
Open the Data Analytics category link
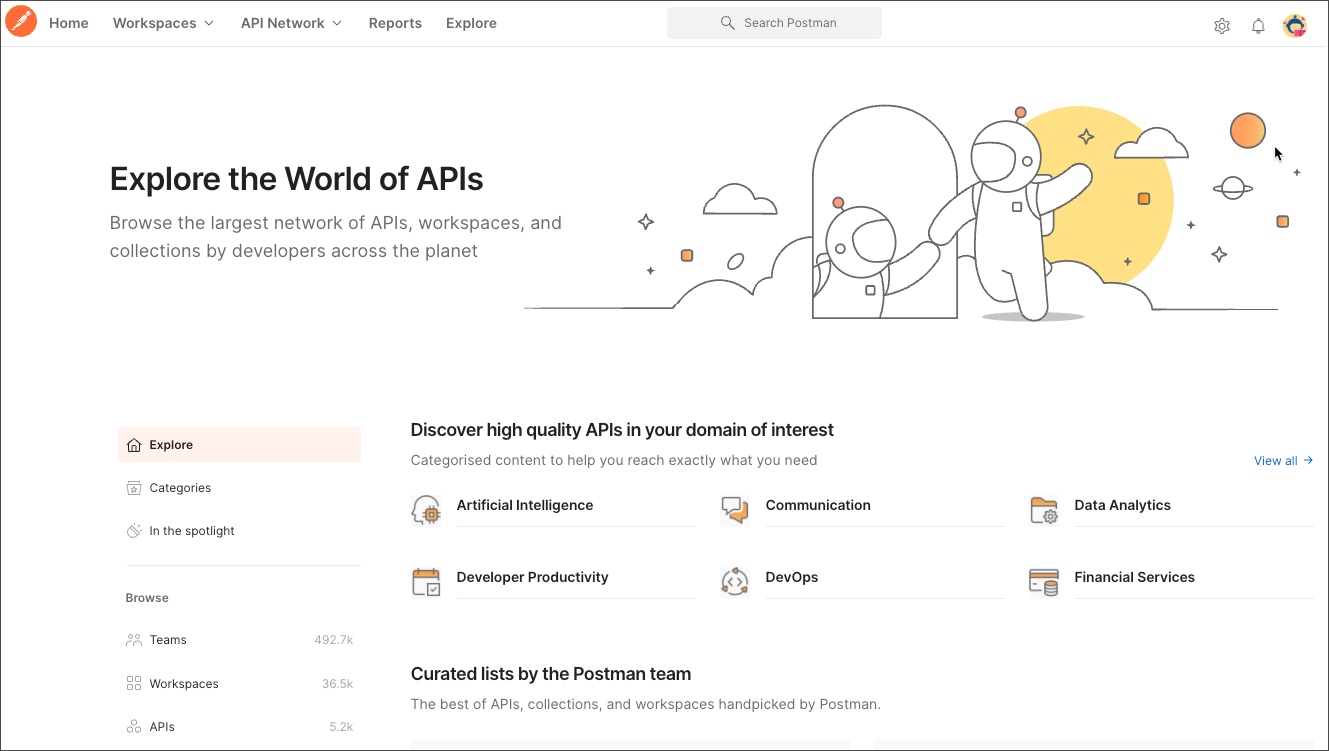[x=1122, y=505]
